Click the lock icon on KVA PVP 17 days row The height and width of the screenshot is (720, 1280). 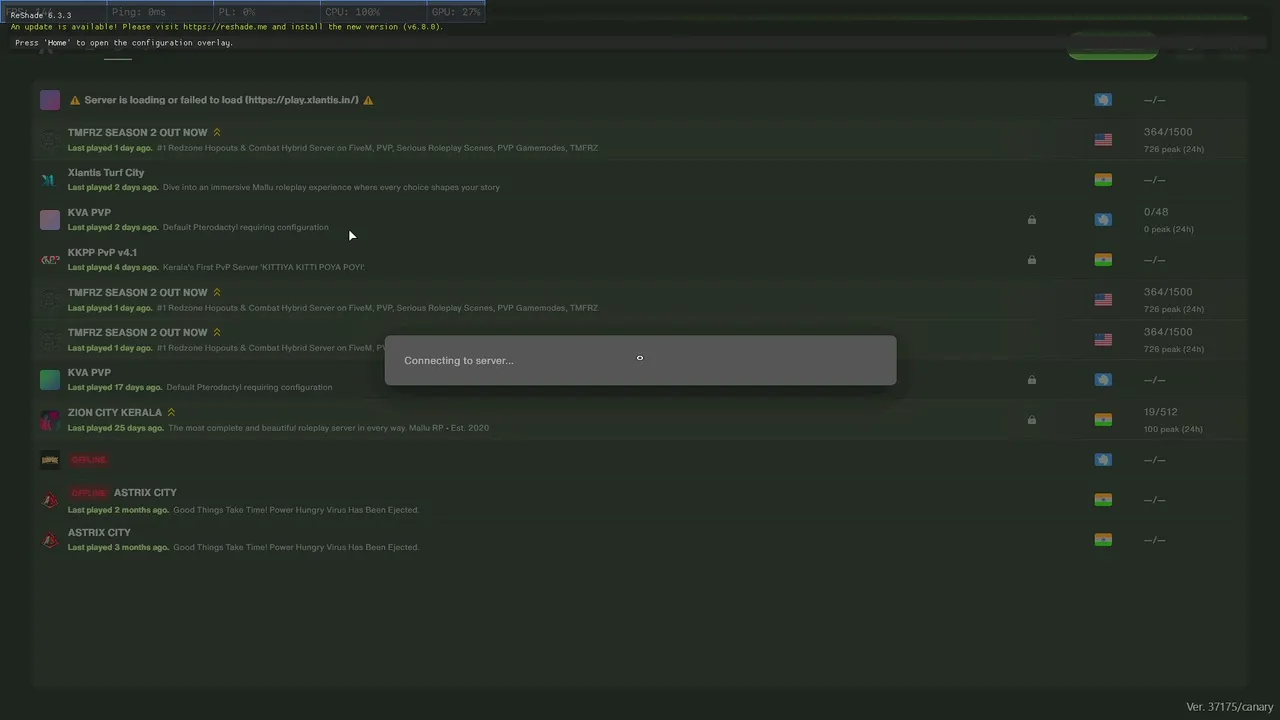(x=1032, y=380)
